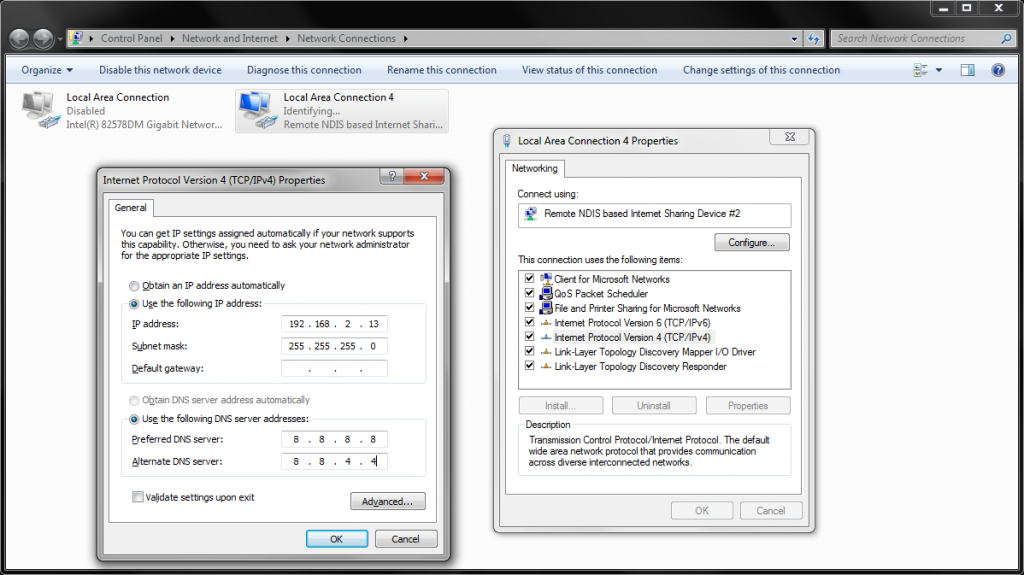Close Local Area Connection 4 Properties dialog
The height and width of the screenshot is (575, 1024).
pyautogui.click(x=790, y=137)
